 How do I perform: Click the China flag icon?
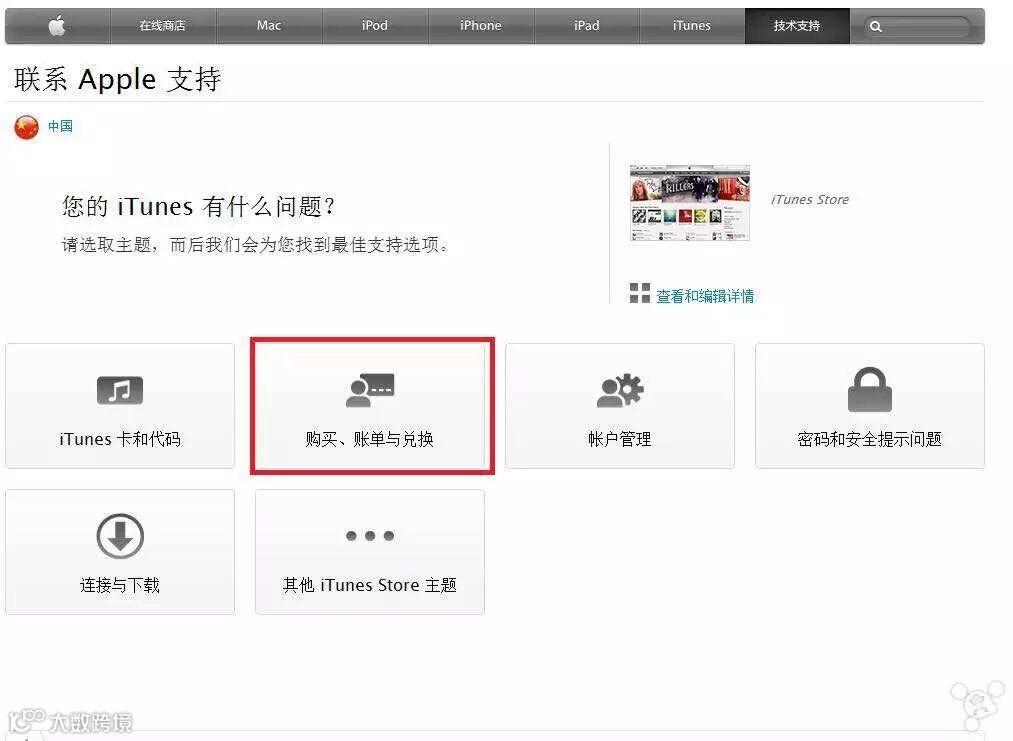tap(26, 127)
